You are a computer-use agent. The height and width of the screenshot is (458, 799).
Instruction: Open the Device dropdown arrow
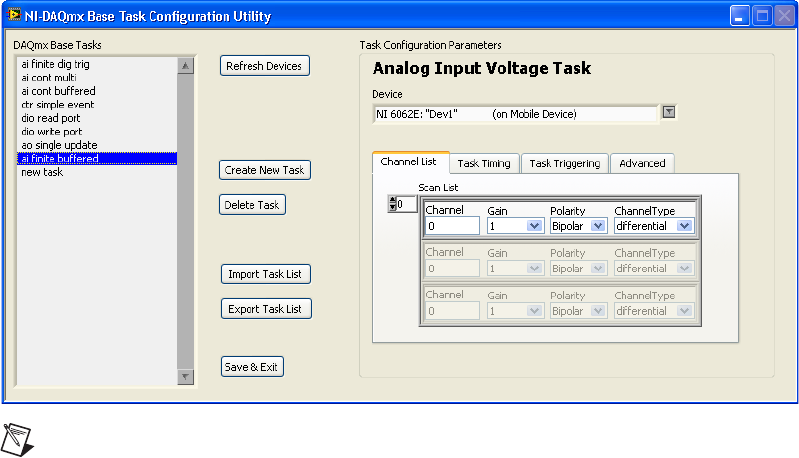click(x=669, y=112)
